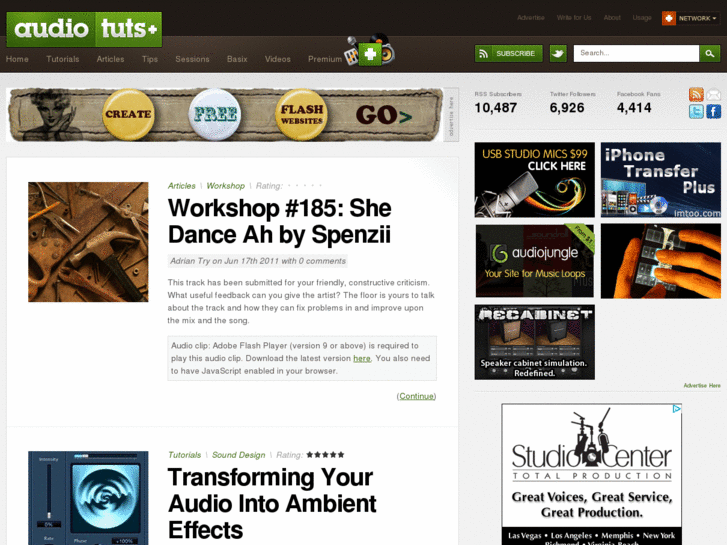Open the Network dropdown menu

(697, 18)
